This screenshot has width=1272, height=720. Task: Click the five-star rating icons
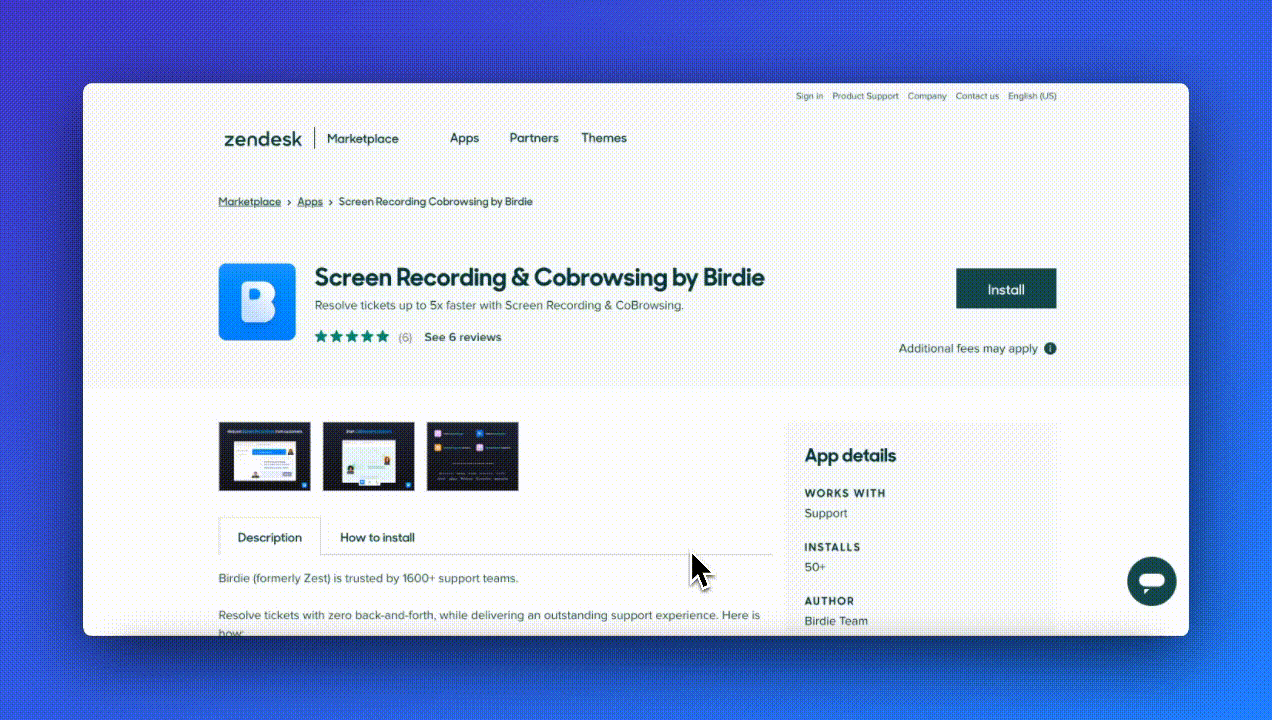click(x=351, y=337)
